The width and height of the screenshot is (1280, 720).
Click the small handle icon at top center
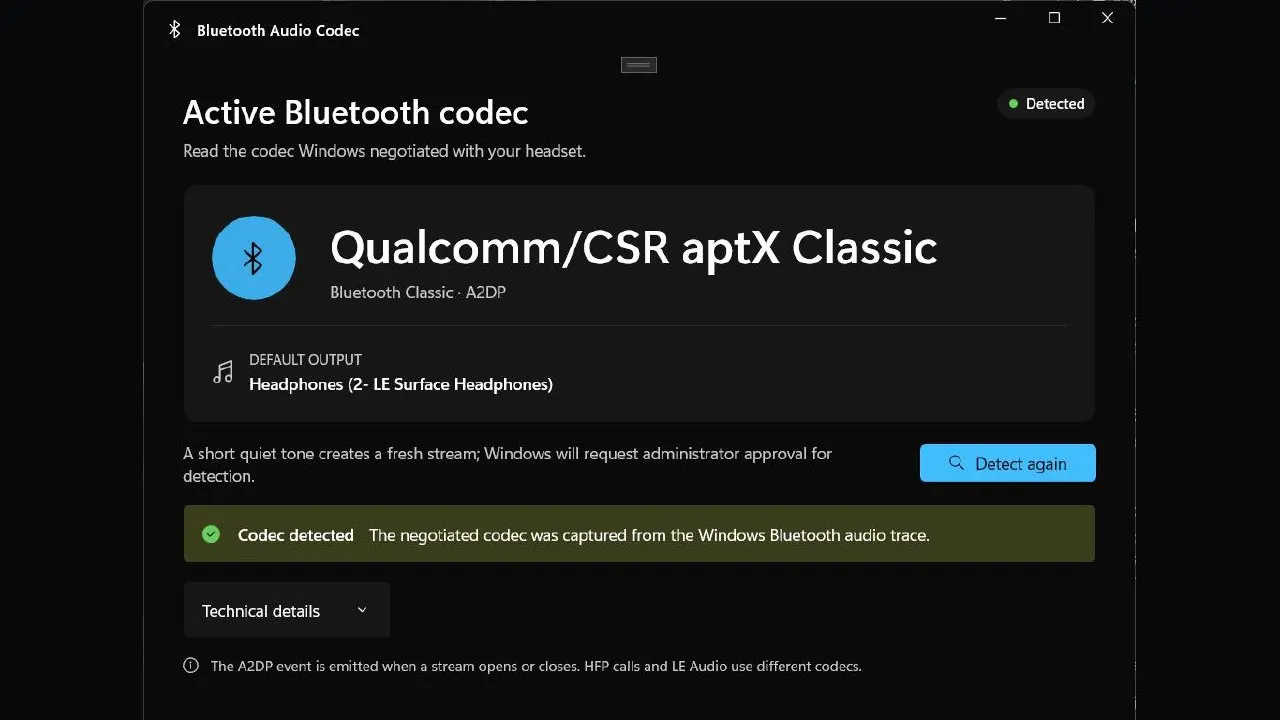638,65
